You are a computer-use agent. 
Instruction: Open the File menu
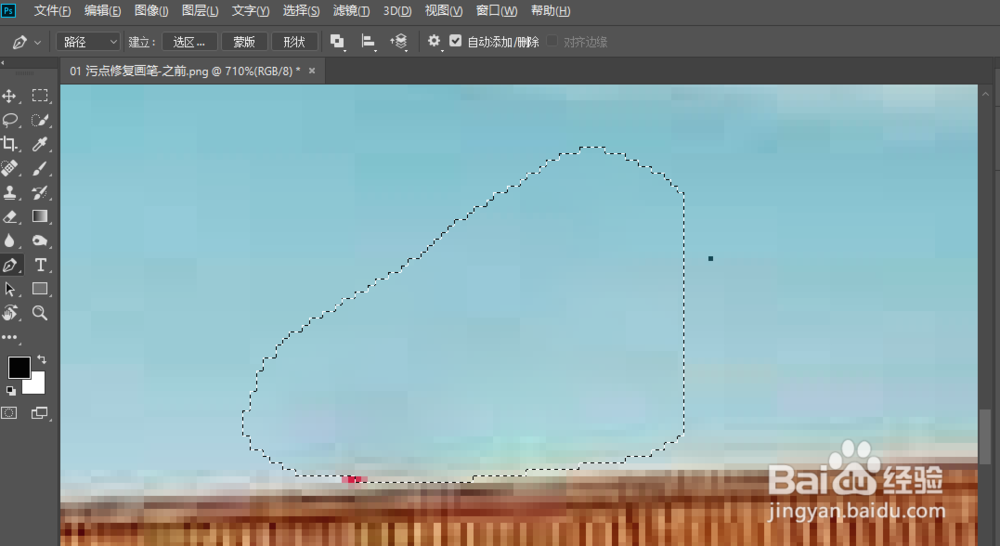click(52, 11)
